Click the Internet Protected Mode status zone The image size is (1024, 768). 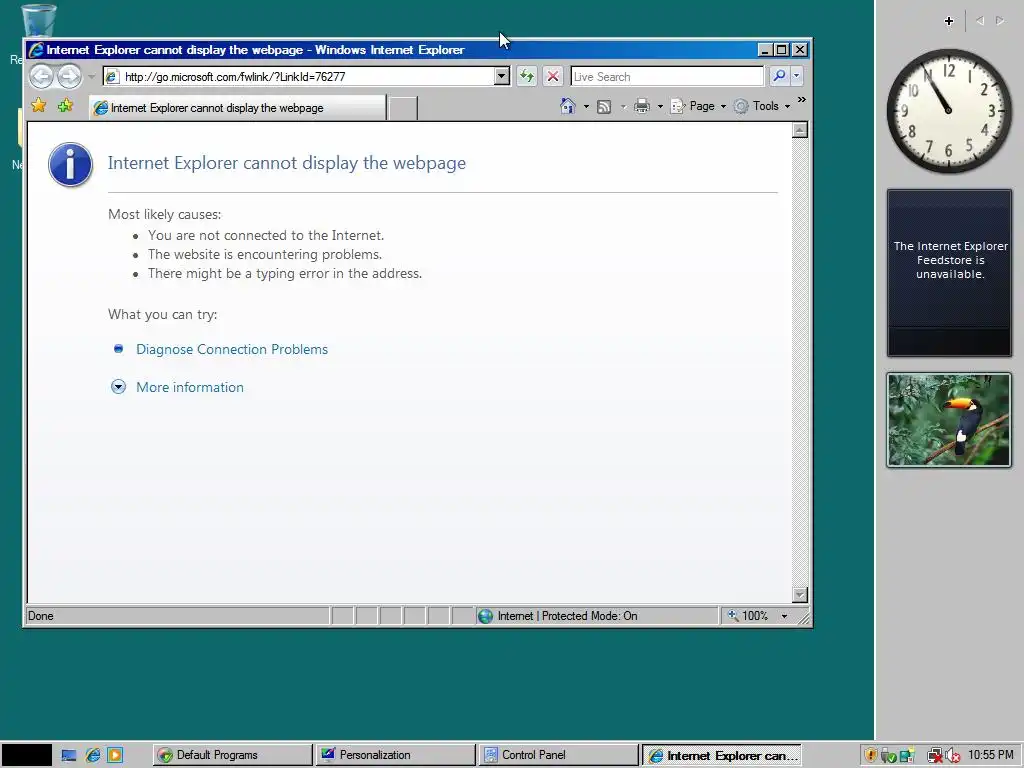(596, 616)
